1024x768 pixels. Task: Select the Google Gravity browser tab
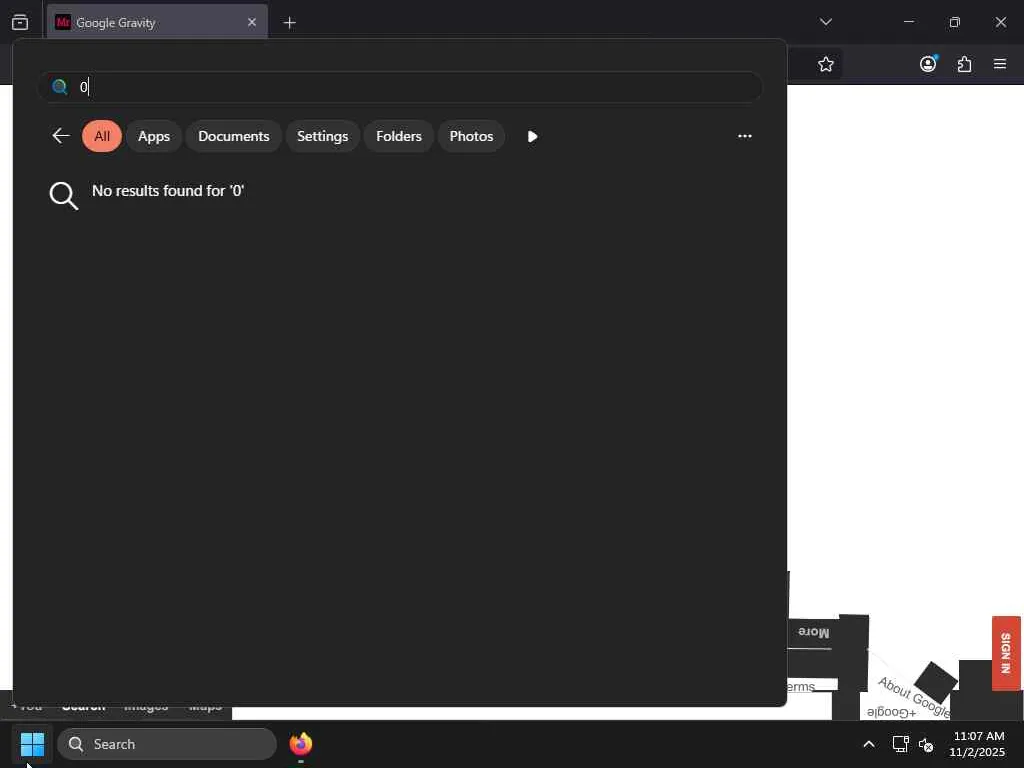(157, 22)
